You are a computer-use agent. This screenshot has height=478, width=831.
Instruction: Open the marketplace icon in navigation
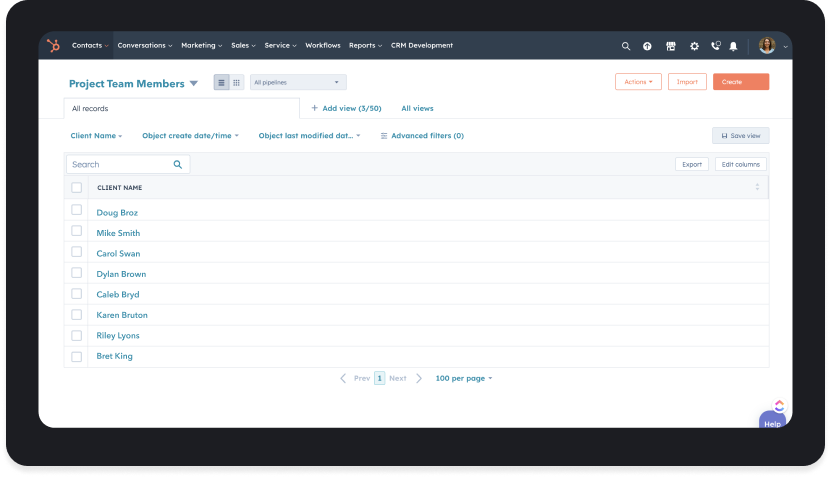[670, 46]
